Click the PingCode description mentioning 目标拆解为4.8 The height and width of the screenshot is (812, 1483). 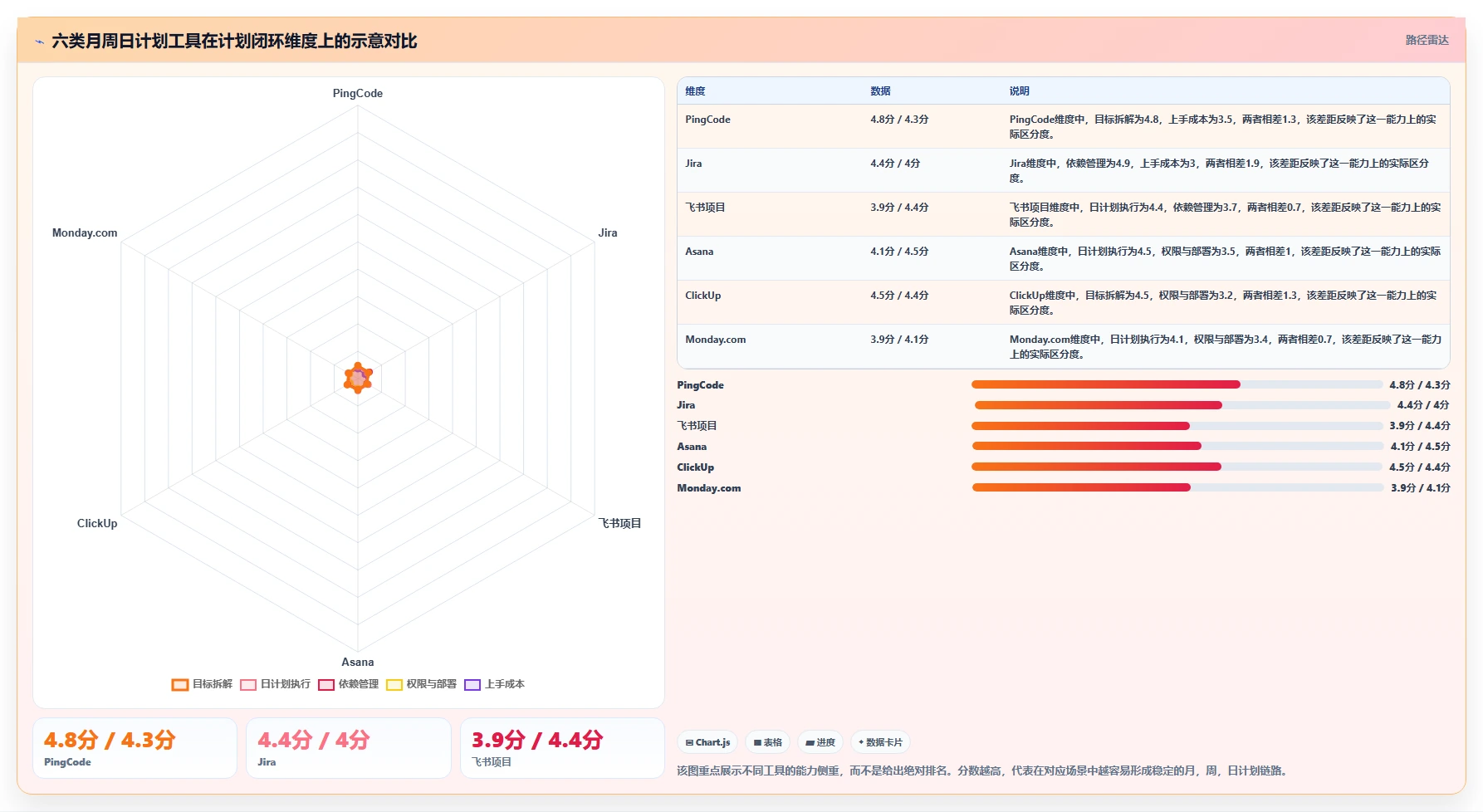[x=1224, y=126]
